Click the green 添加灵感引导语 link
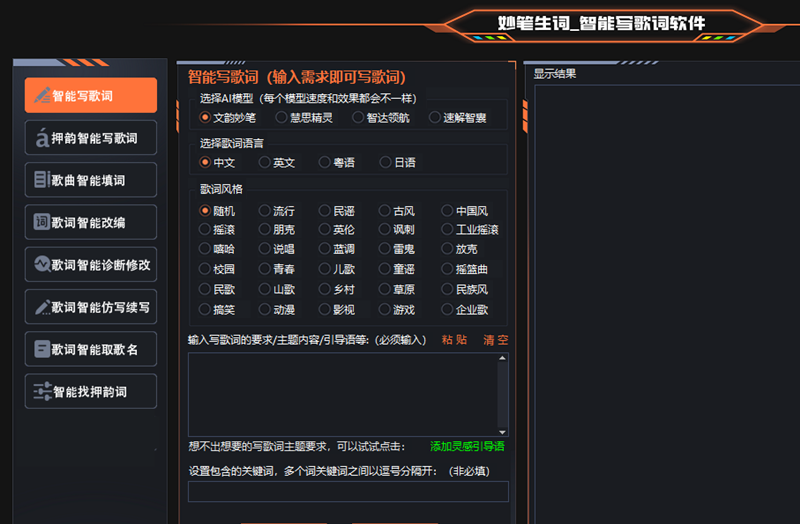Image resolution: width=800 pixels, height=524 pixels. click(467, 446)
